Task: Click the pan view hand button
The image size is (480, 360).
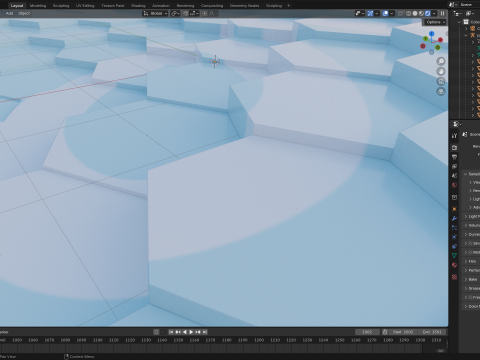Action: (x=441, y=71)
